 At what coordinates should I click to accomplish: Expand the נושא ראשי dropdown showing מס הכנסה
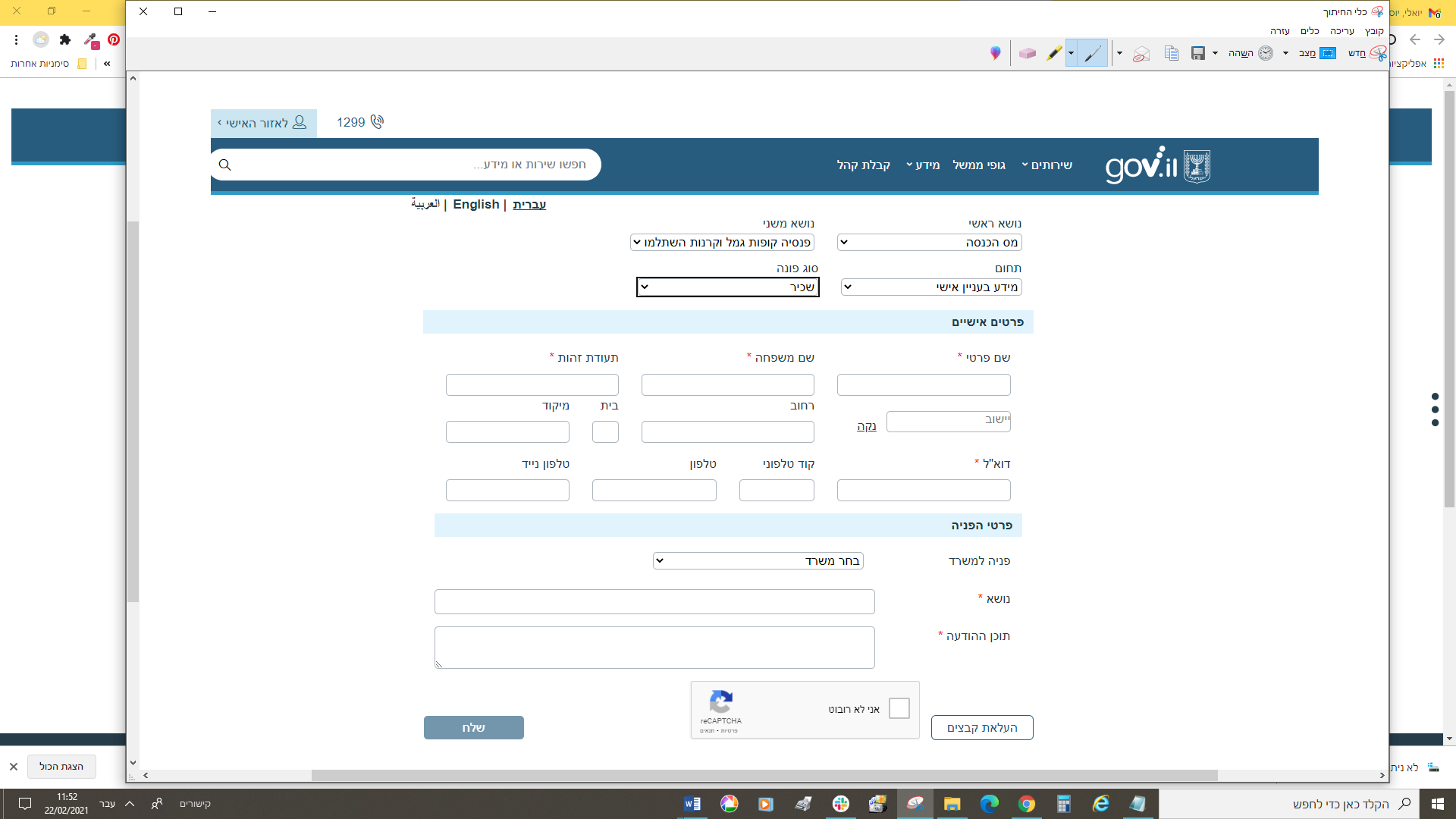tap(929, 243)
